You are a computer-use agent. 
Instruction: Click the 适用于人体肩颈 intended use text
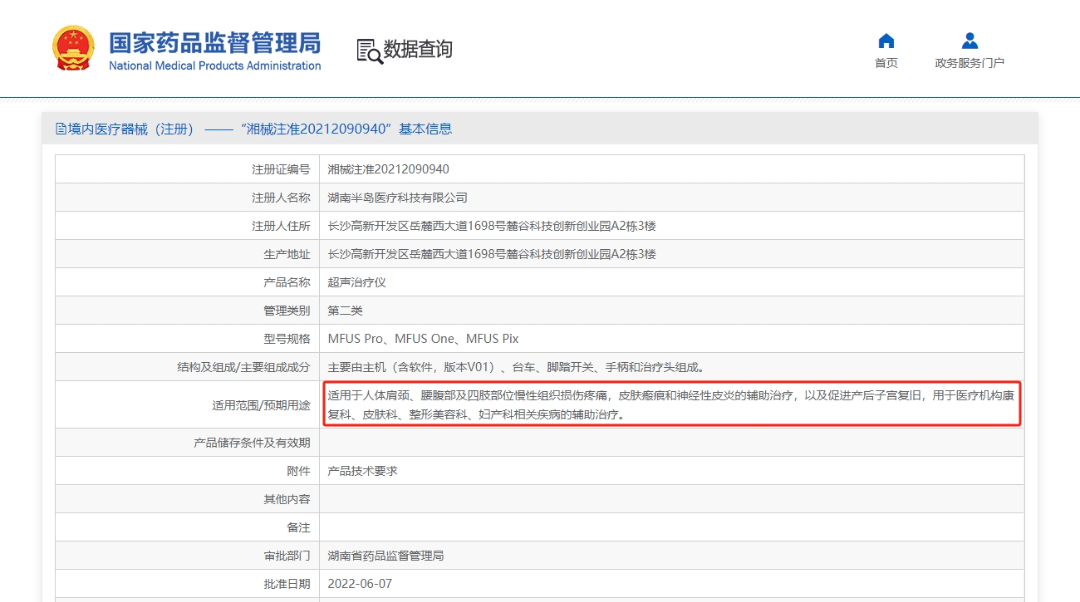(671, 405)
